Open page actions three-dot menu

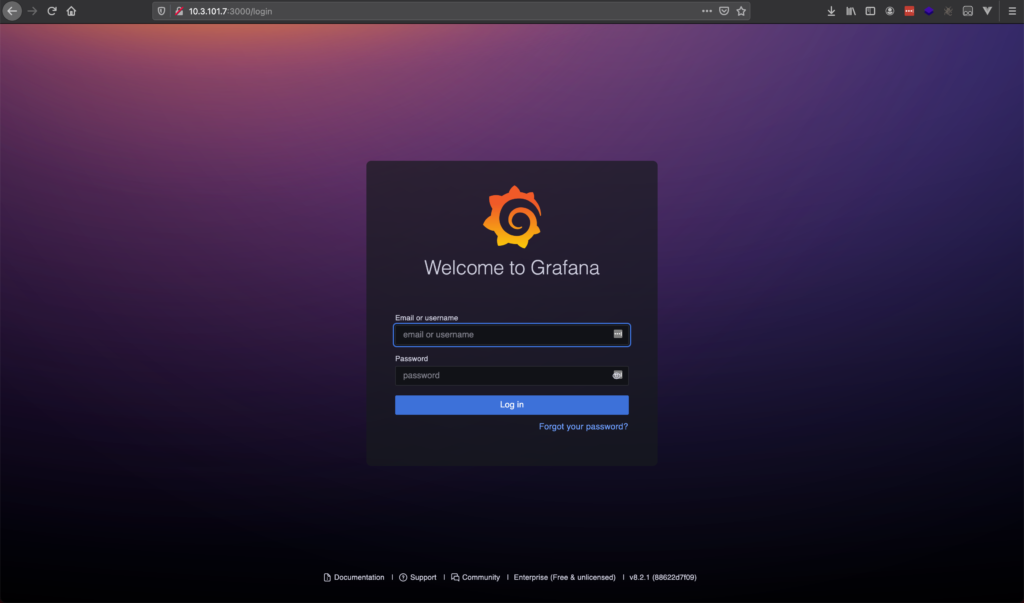(707, 11)
